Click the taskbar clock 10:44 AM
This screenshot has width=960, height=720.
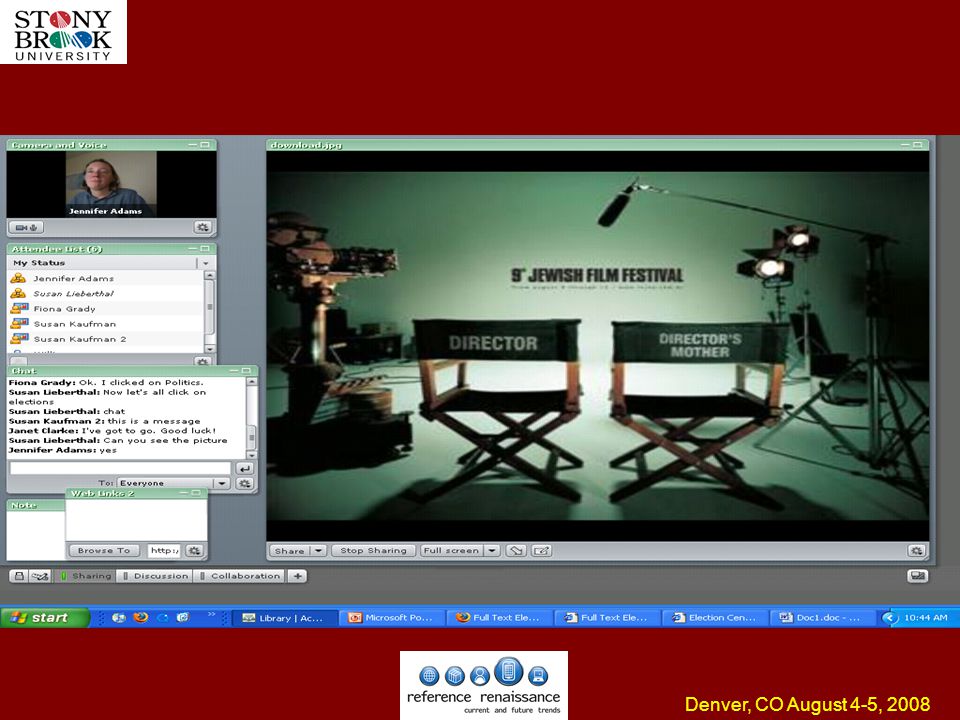coord(925,618)
